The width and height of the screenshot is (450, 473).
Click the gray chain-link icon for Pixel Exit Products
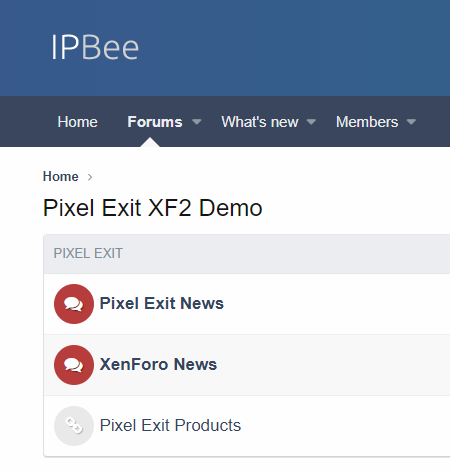tap(74, 426)
